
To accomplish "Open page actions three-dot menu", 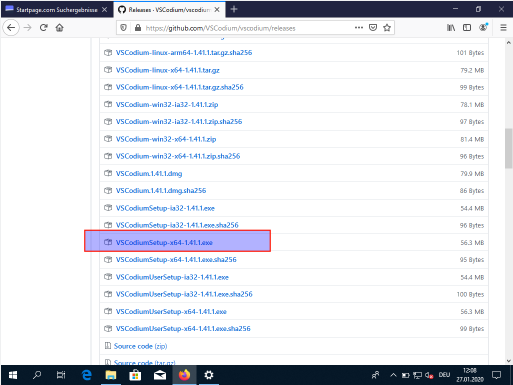I will pos(359,28).
